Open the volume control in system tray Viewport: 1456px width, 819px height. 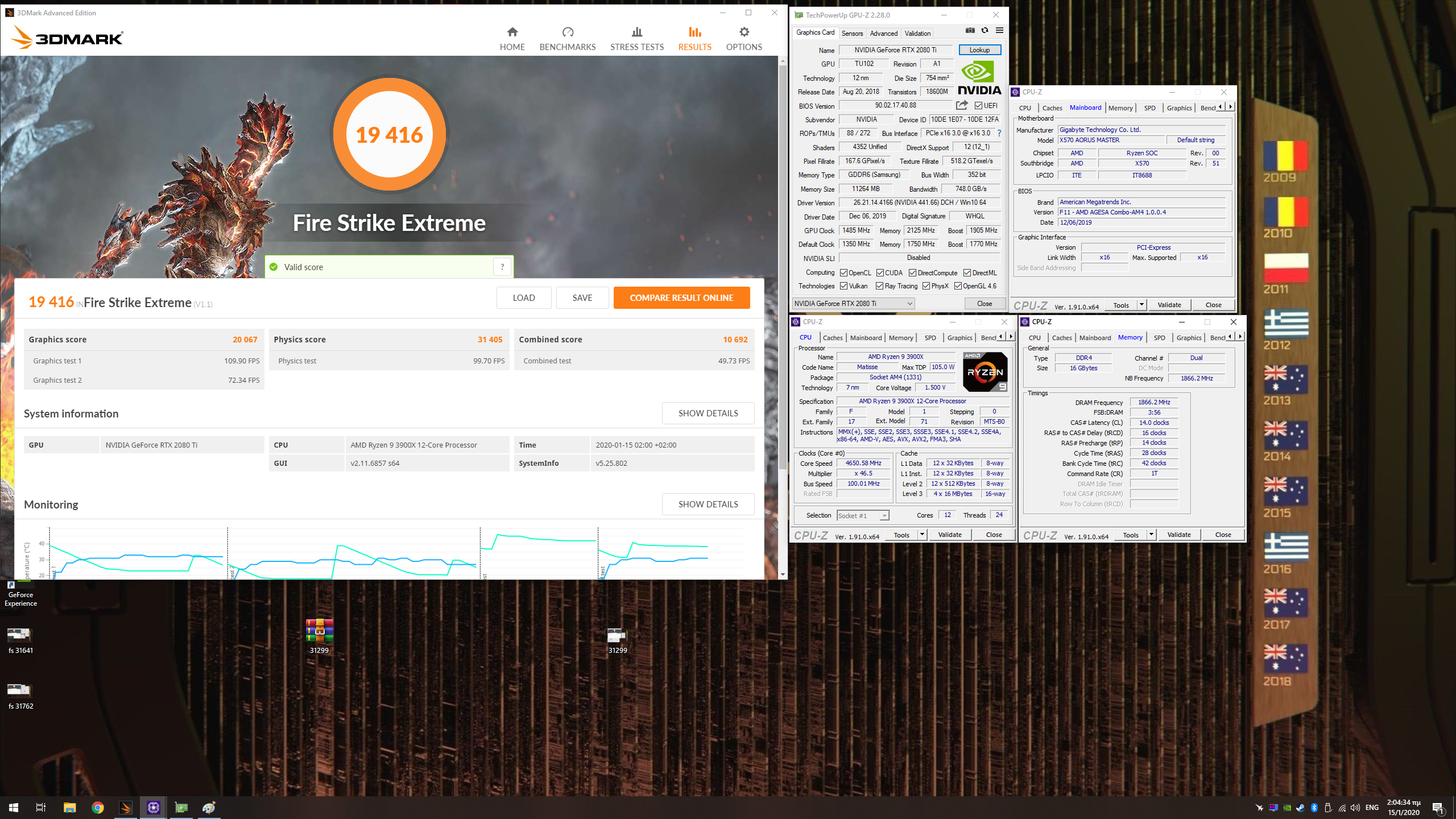pos(1355,808)
